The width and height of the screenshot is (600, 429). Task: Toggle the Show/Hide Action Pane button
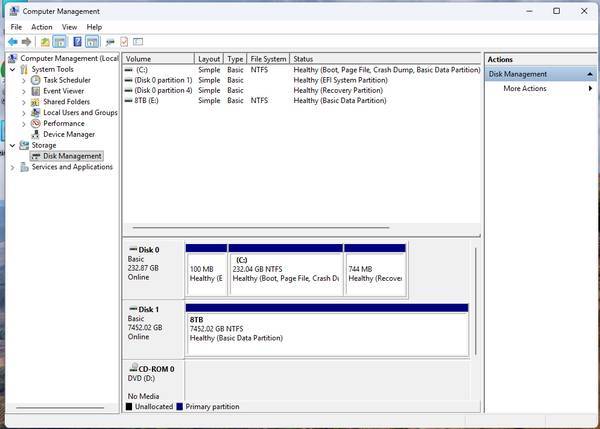tap(92, 43)
